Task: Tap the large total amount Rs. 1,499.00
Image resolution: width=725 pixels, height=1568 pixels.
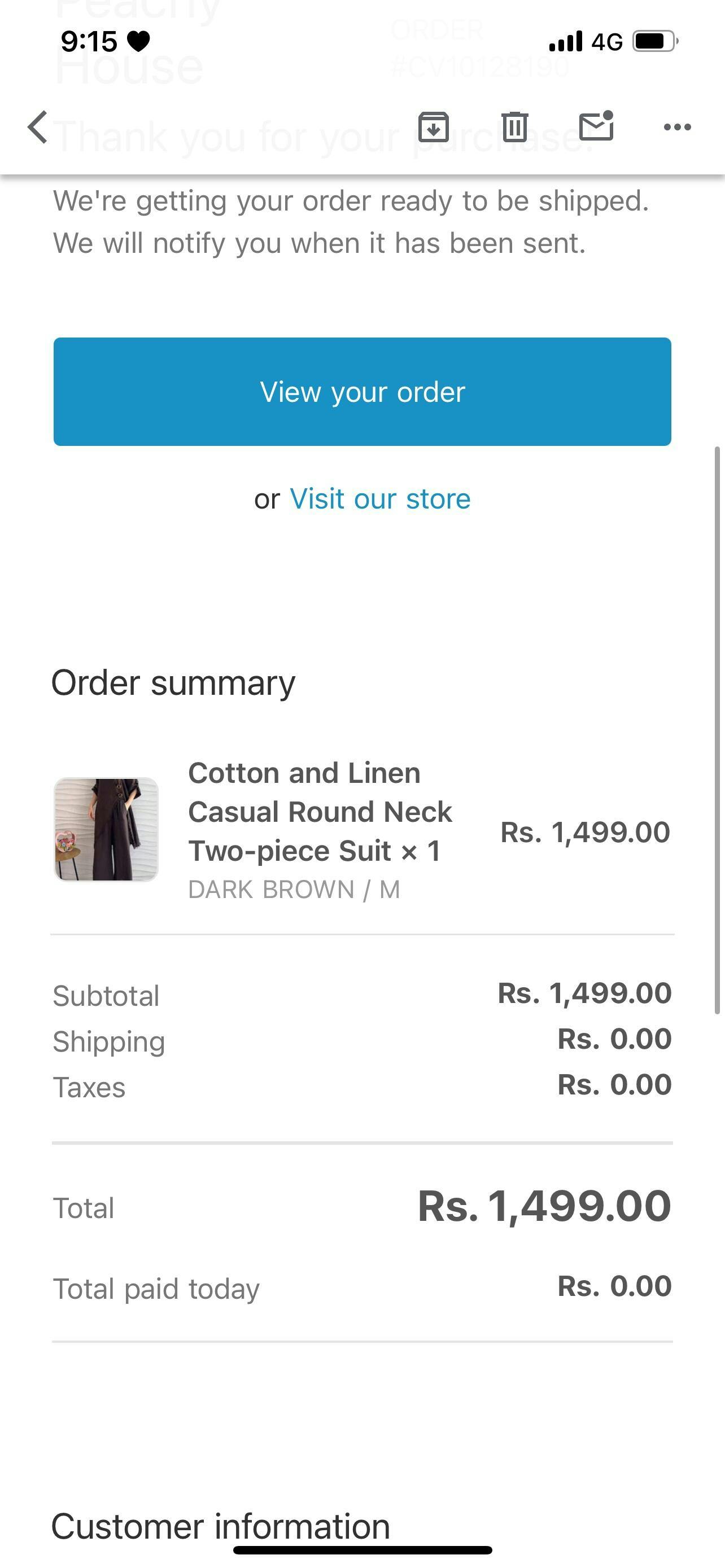Action: pos(544,1206)
